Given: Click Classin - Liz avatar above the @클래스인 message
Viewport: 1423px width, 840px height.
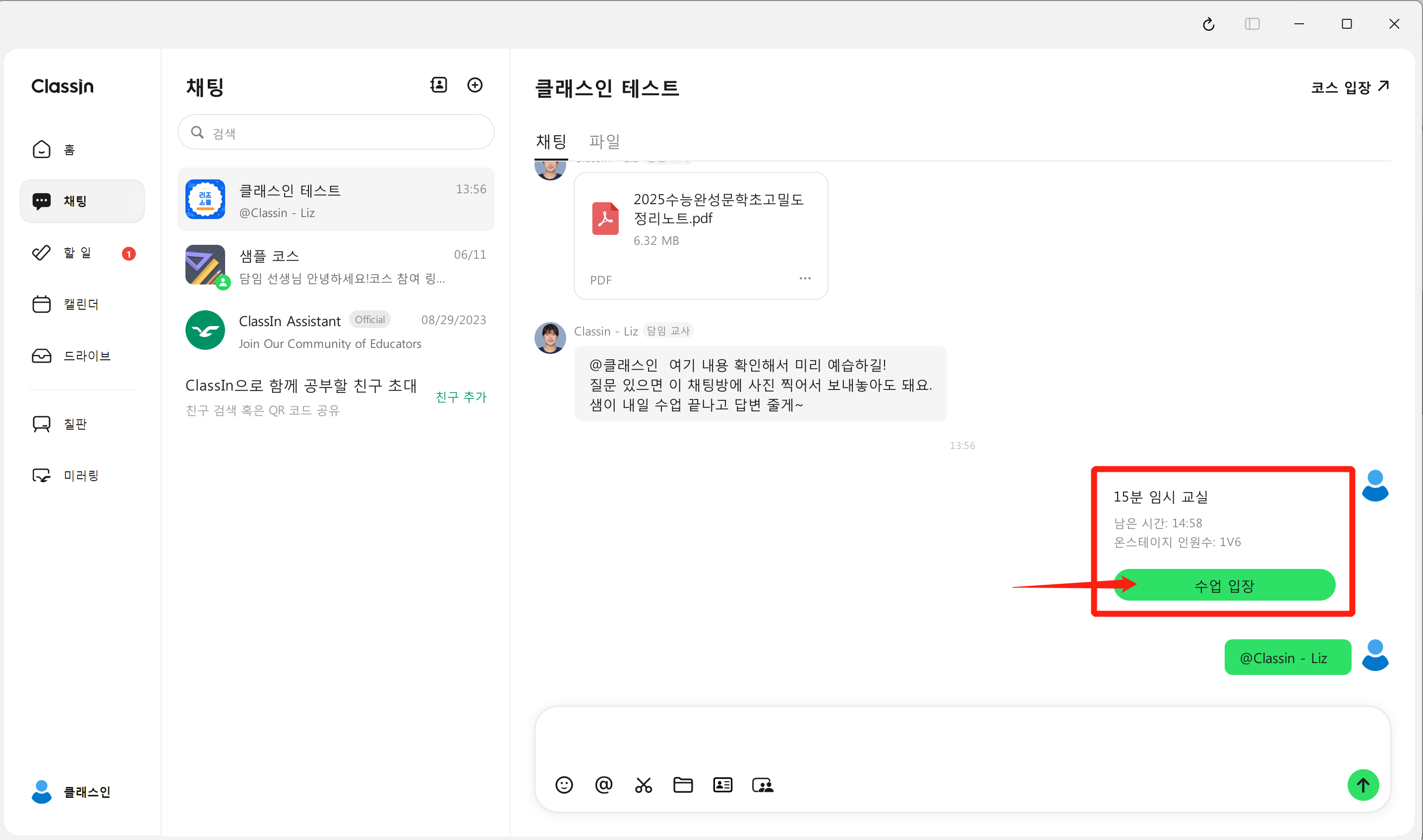Looking at the screenshot, I should coord(550,338).
